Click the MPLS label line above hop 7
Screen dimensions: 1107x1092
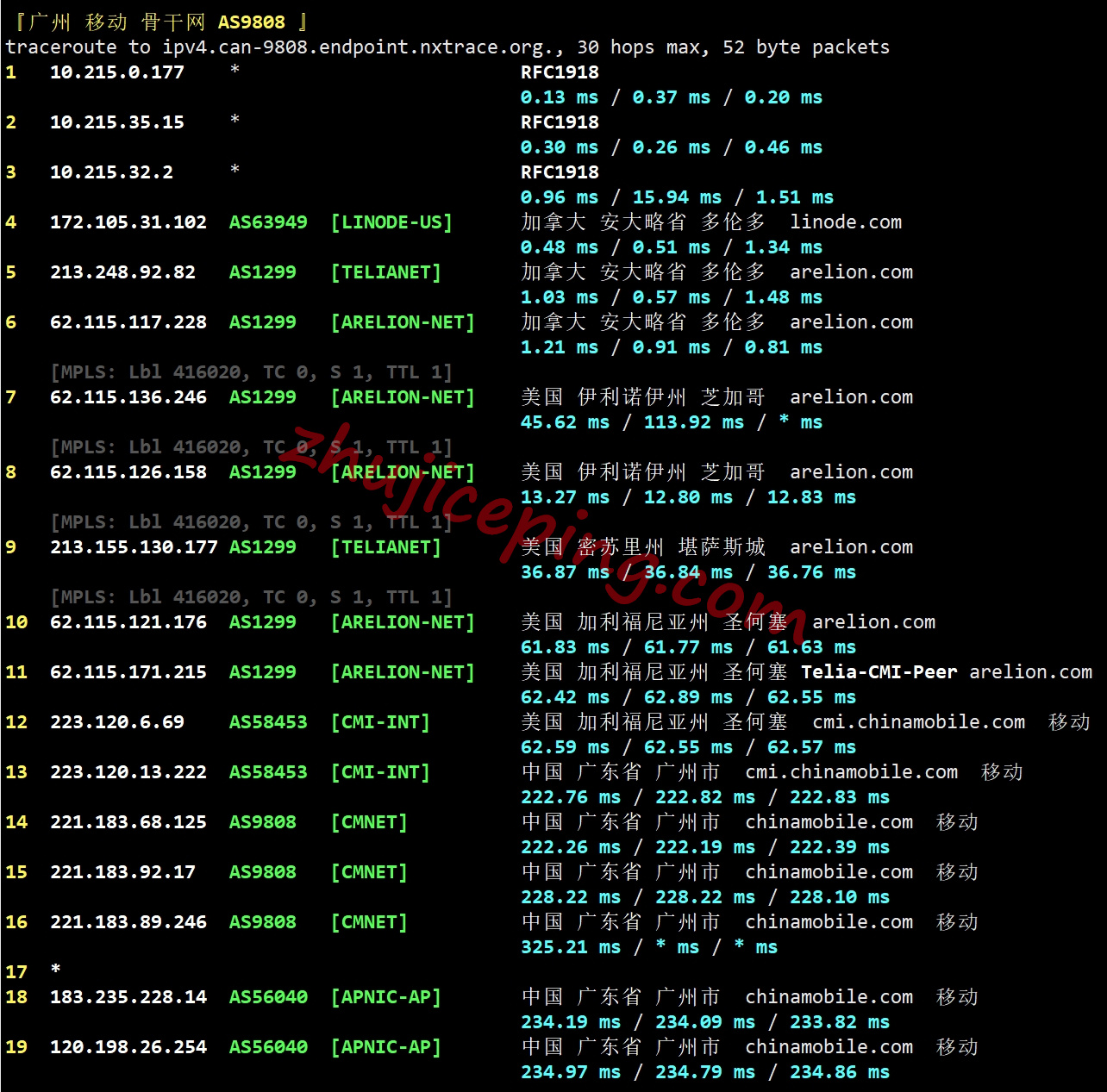tap(252, 372)
